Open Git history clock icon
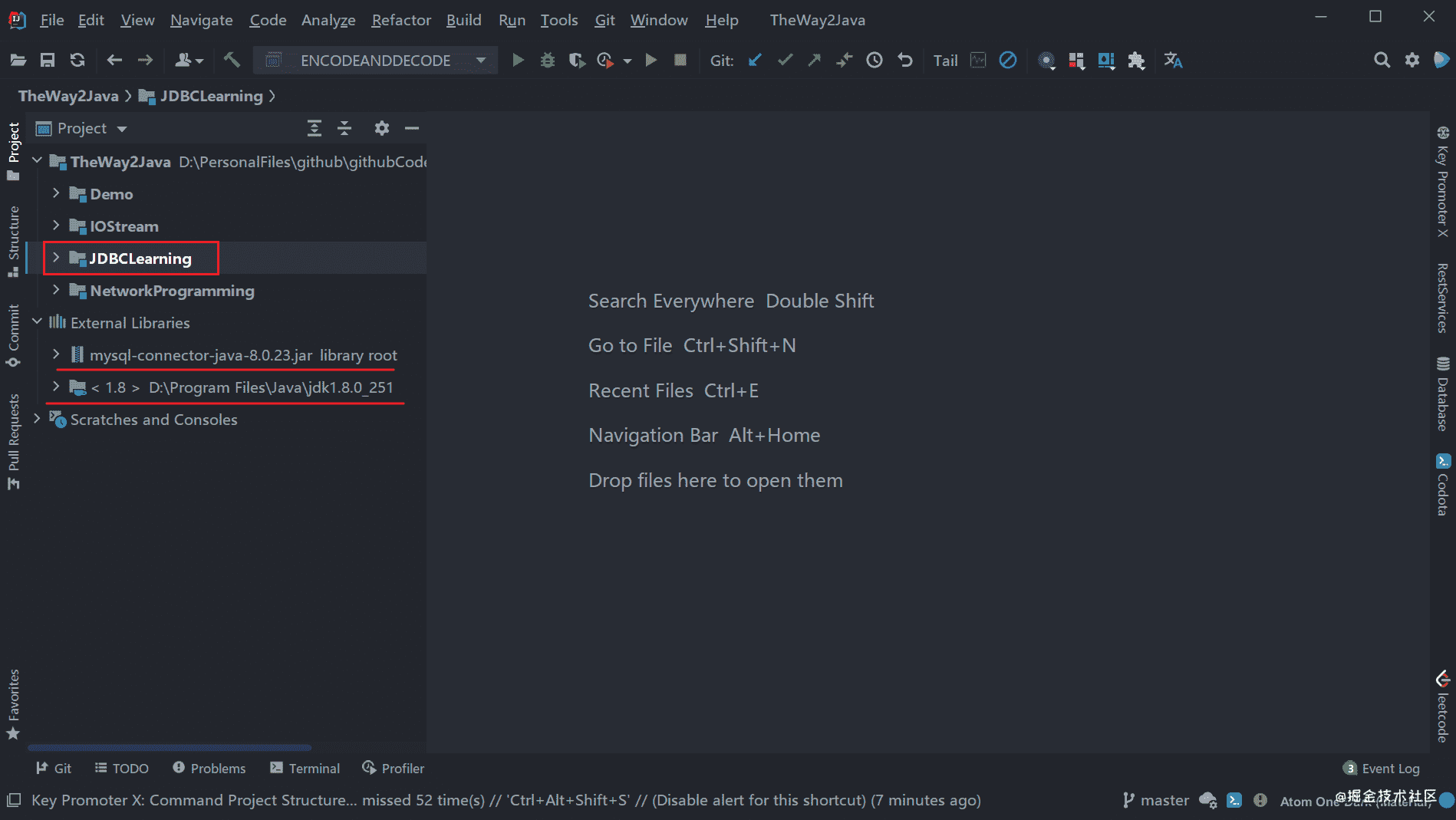 click(874, 60)
